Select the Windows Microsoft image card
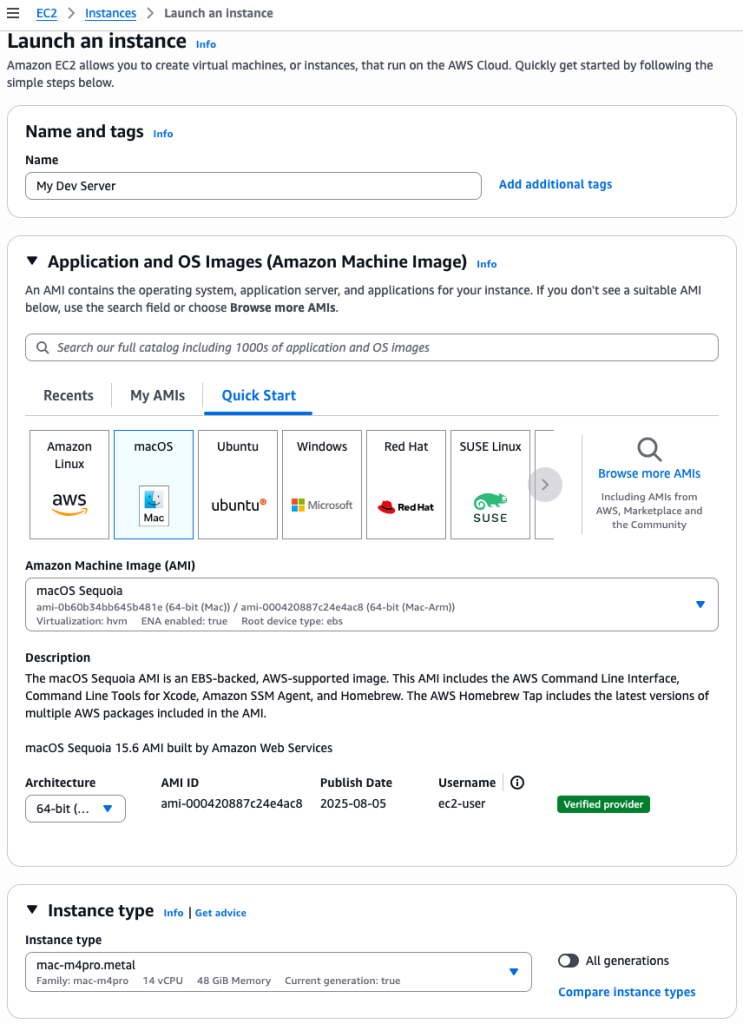 (321, 484)
